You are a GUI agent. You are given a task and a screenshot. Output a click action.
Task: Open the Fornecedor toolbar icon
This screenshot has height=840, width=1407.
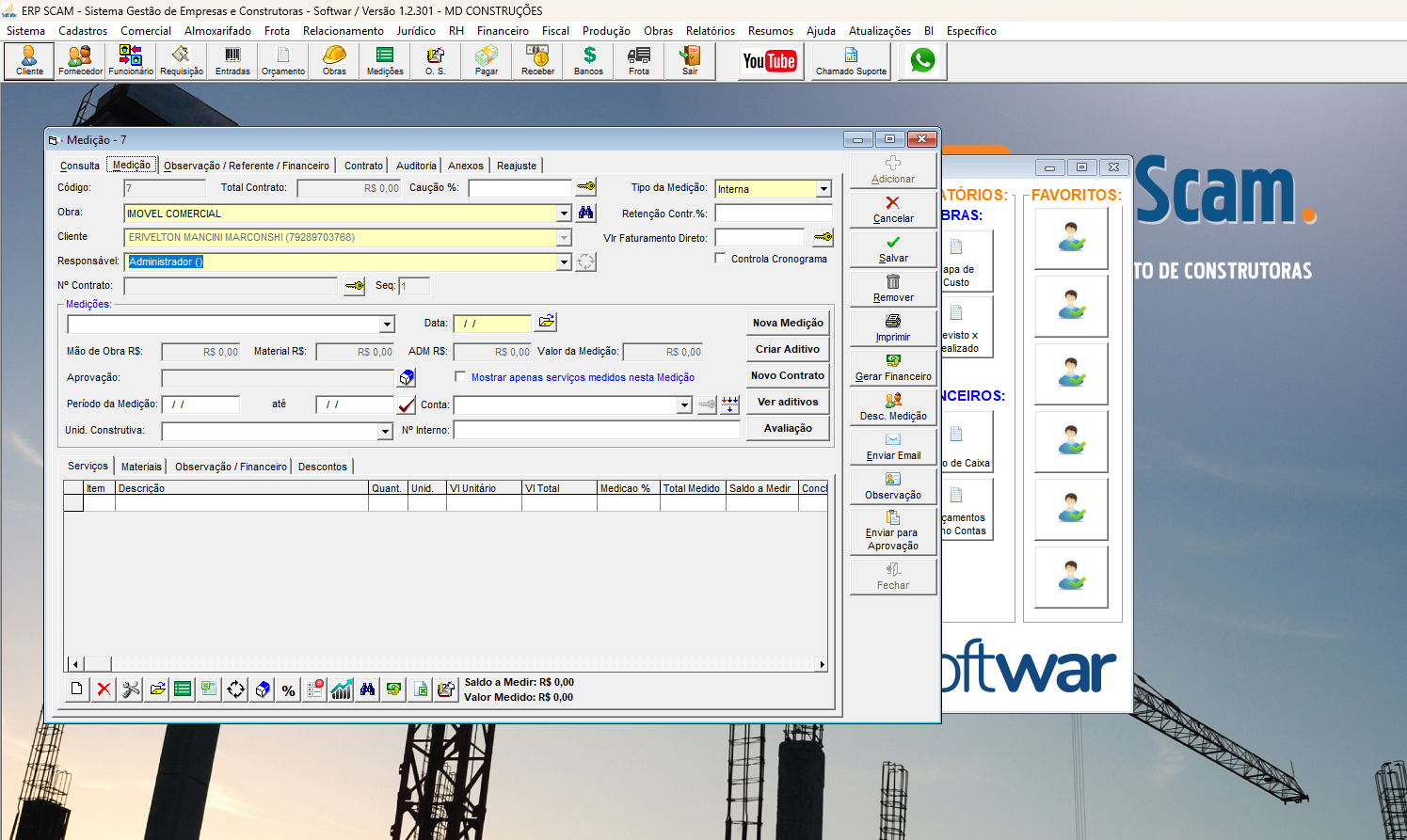[x=80, y=61]
